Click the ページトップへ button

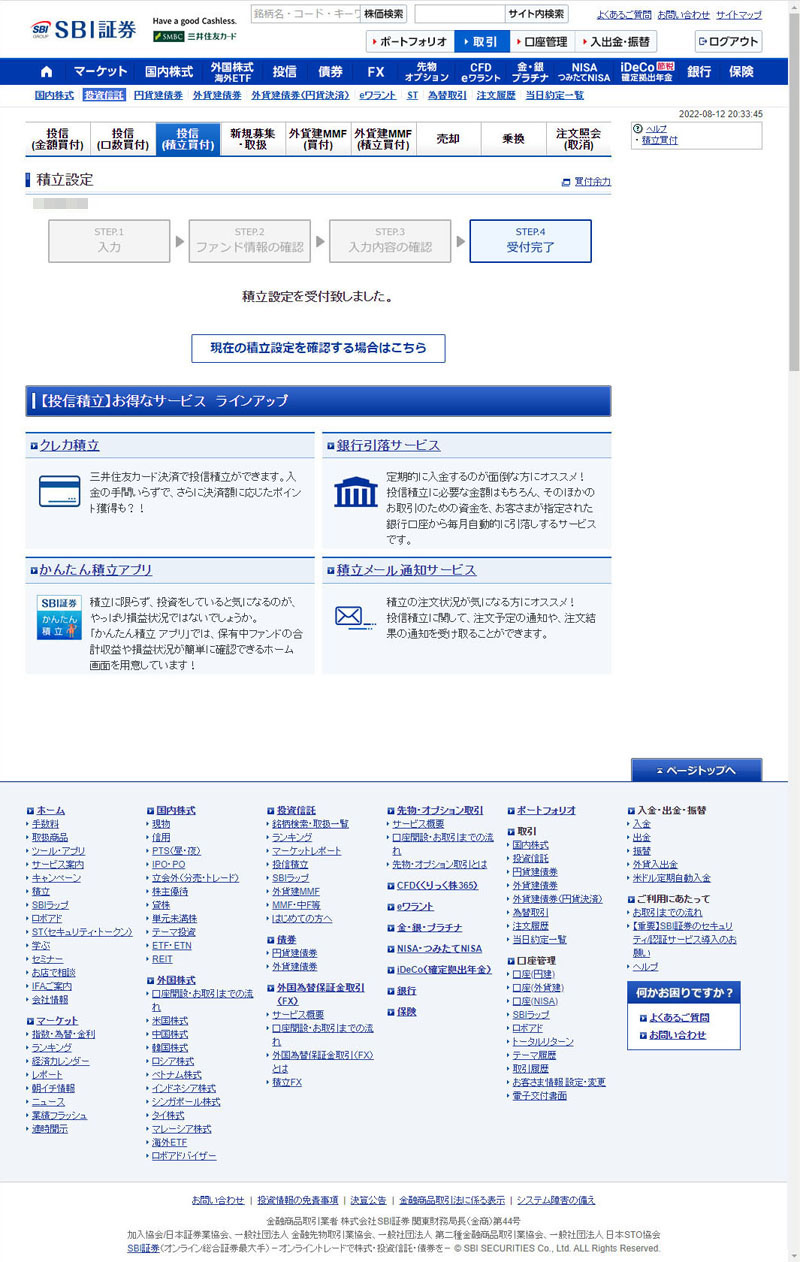pyautogui.click(x=696, y=770)
